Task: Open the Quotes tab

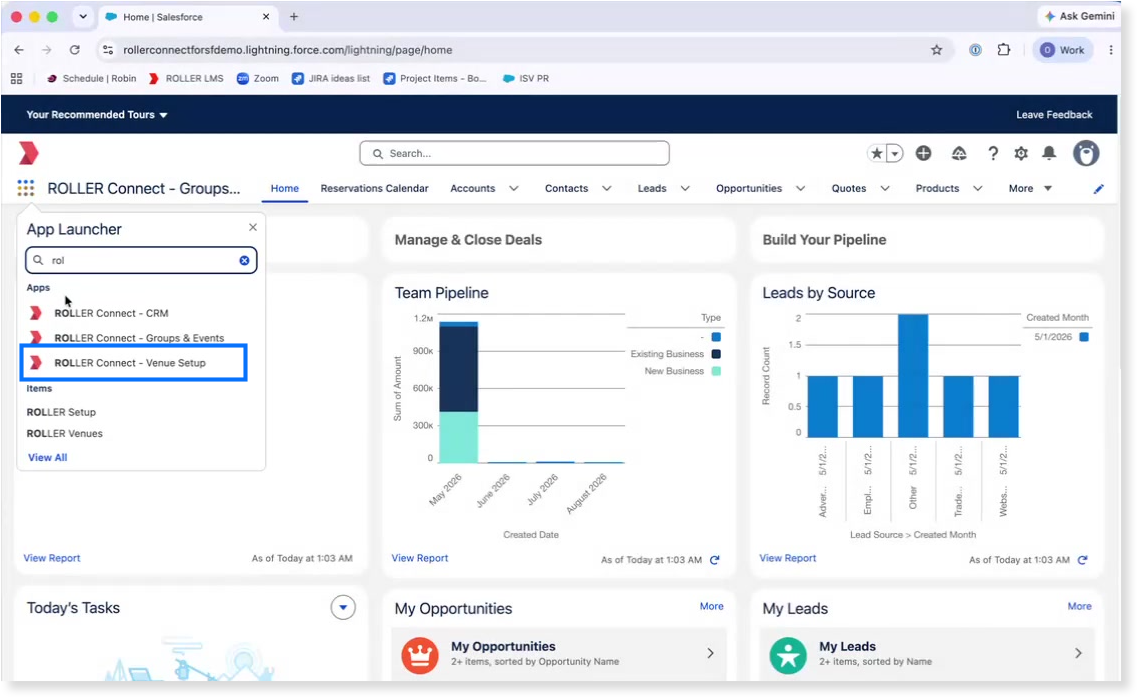Action: coord(848,189)
